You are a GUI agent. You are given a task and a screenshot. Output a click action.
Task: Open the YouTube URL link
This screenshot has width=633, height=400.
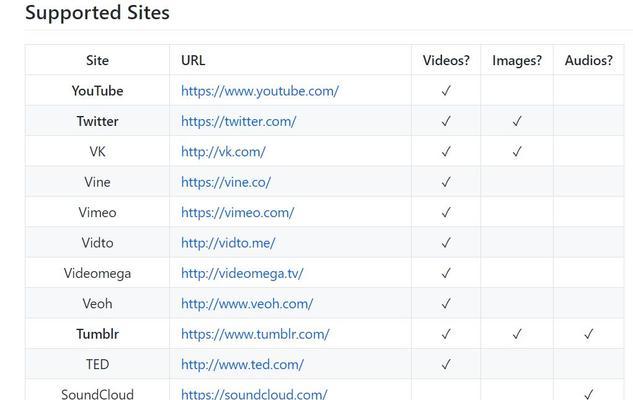(260, 91)
